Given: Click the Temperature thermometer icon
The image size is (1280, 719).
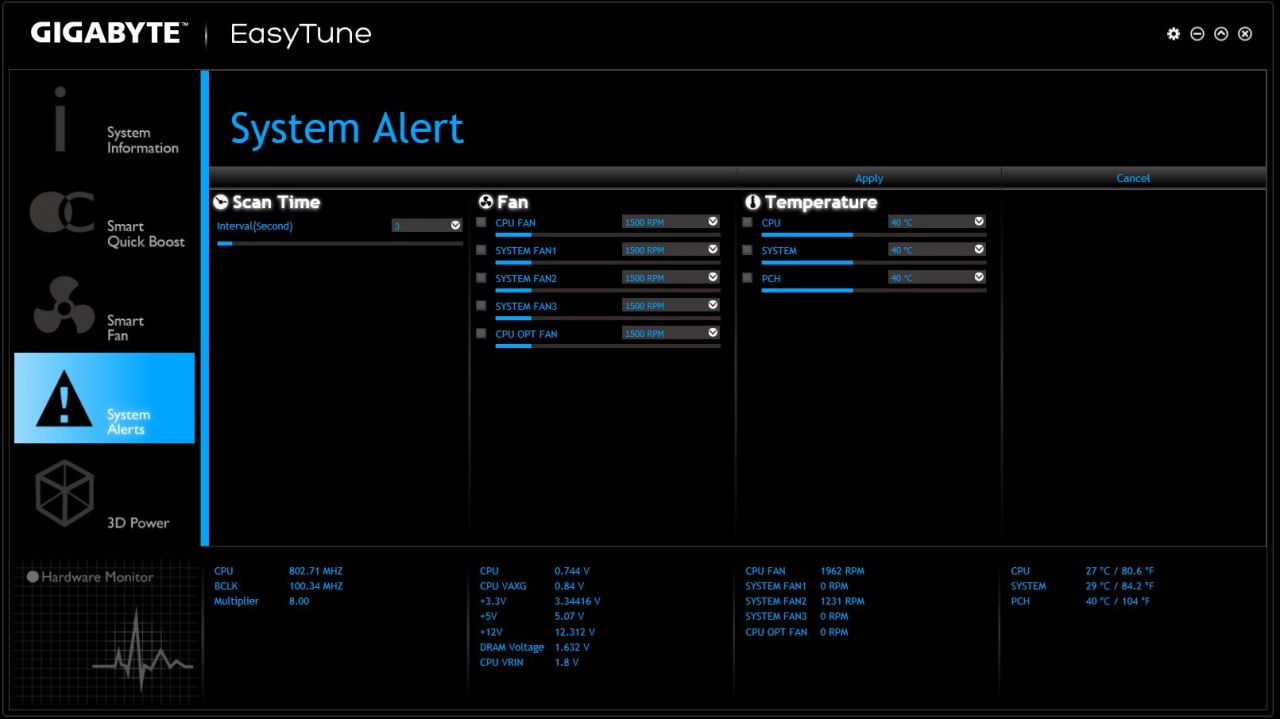Looking at the screenshot, I should coord(753,202).
